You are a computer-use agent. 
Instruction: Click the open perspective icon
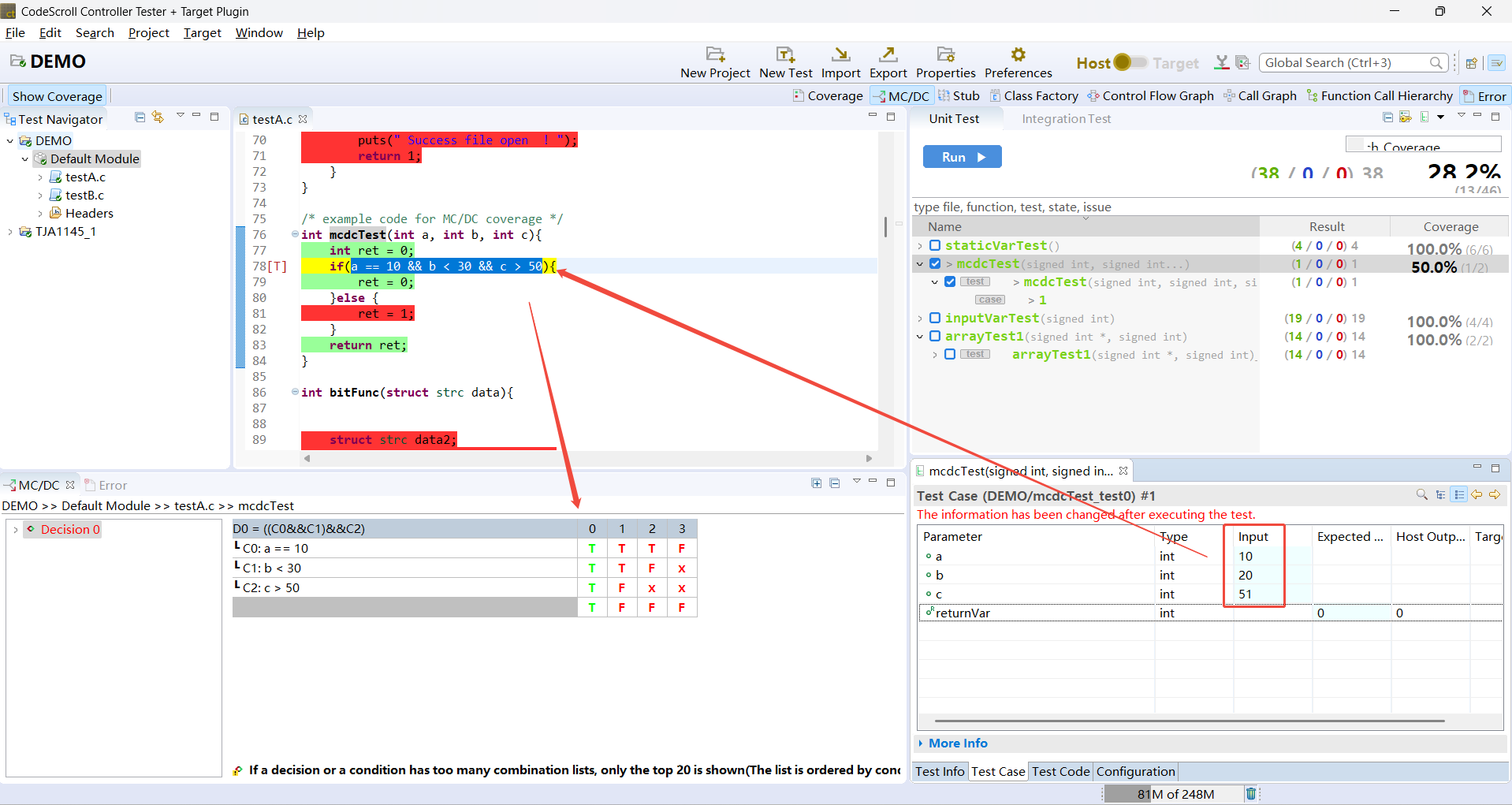pyautogui.click(x=1471, y=63)
